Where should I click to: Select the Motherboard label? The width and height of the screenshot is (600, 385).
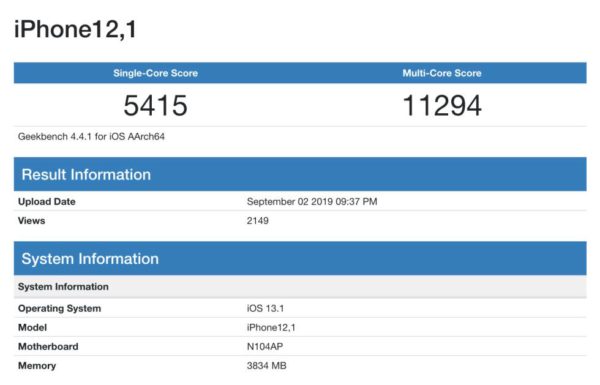48,347
